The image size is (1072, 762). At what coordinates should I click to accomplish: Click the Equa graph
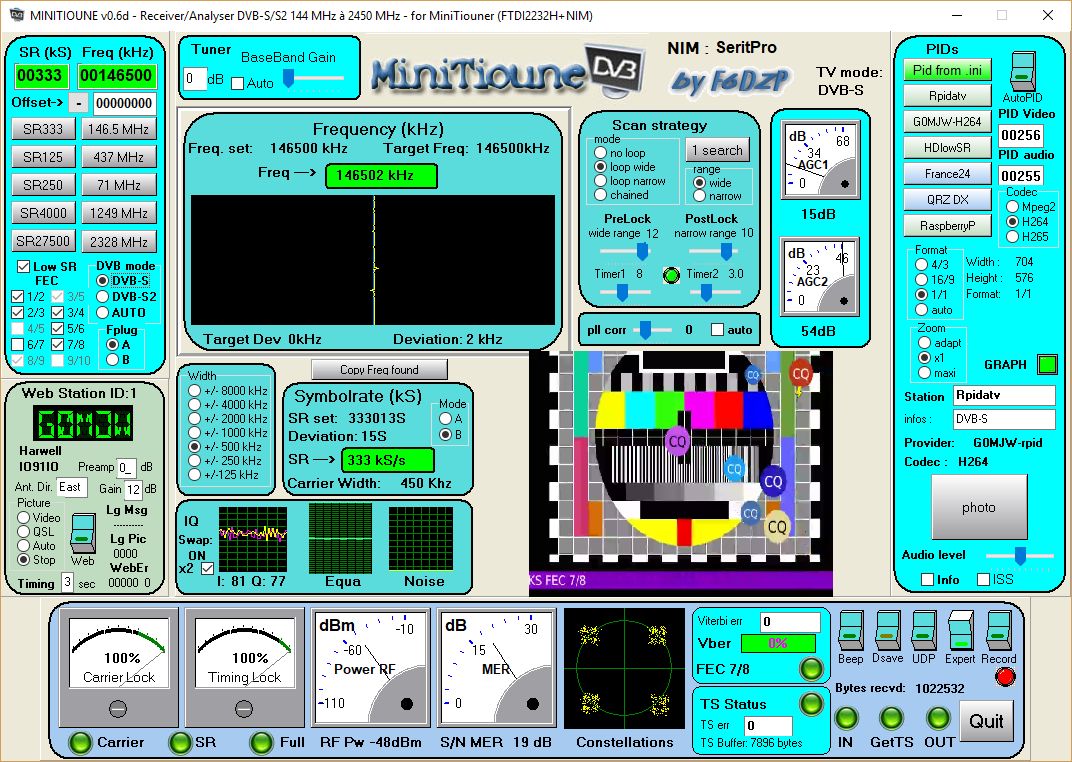(340, 537)
